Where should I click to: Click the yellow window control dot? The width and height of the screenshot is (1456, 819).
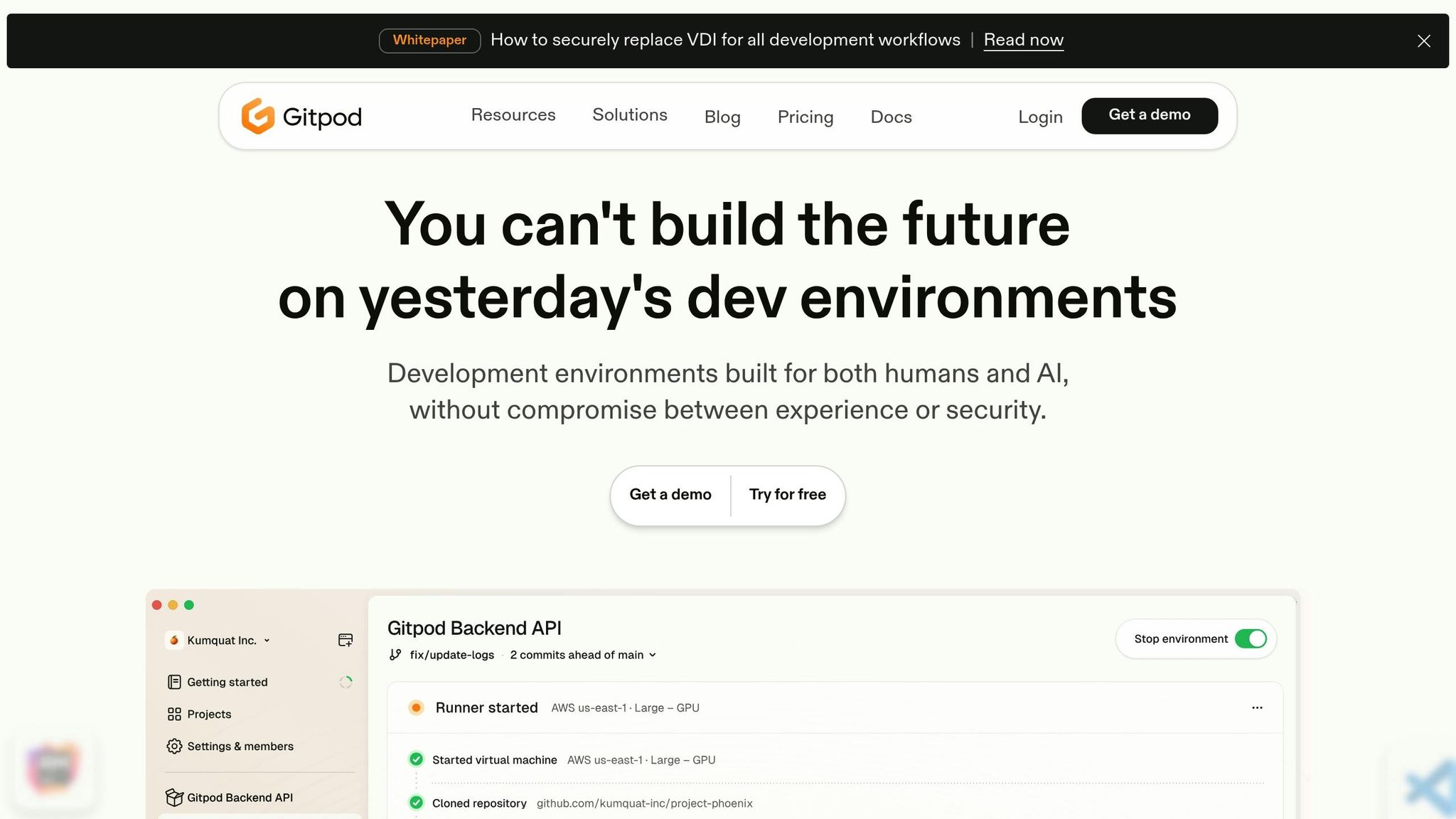point(173,606)
